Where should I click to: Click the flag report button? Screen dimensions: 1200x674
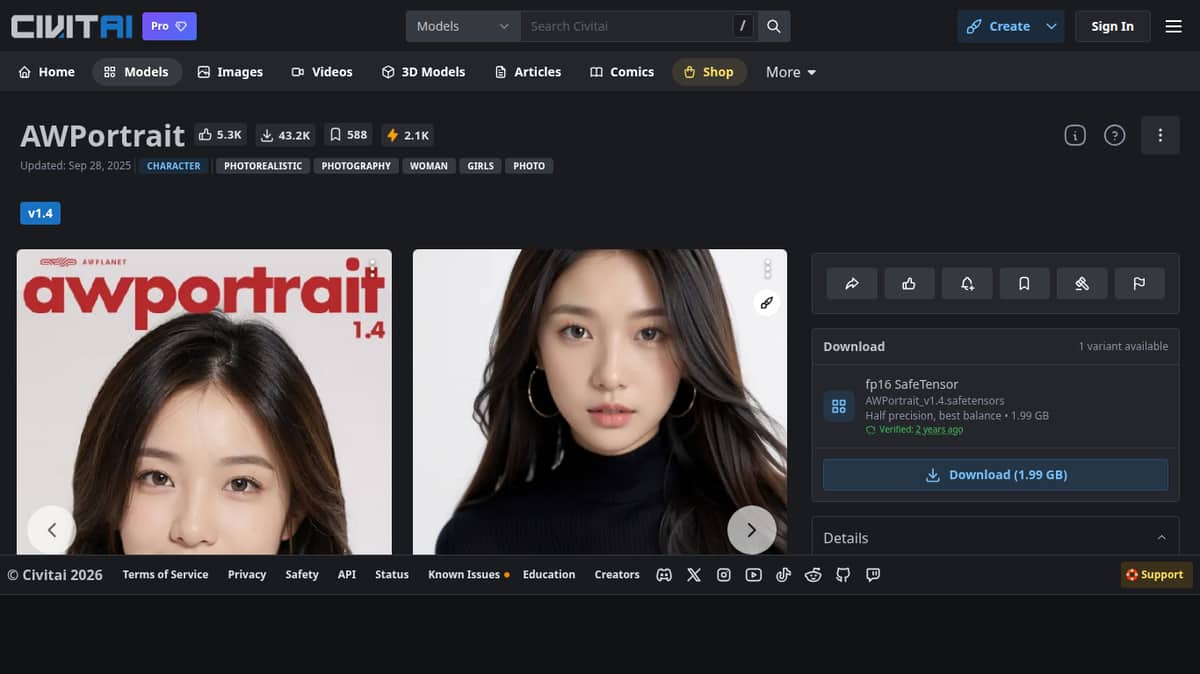[1139, 284]
